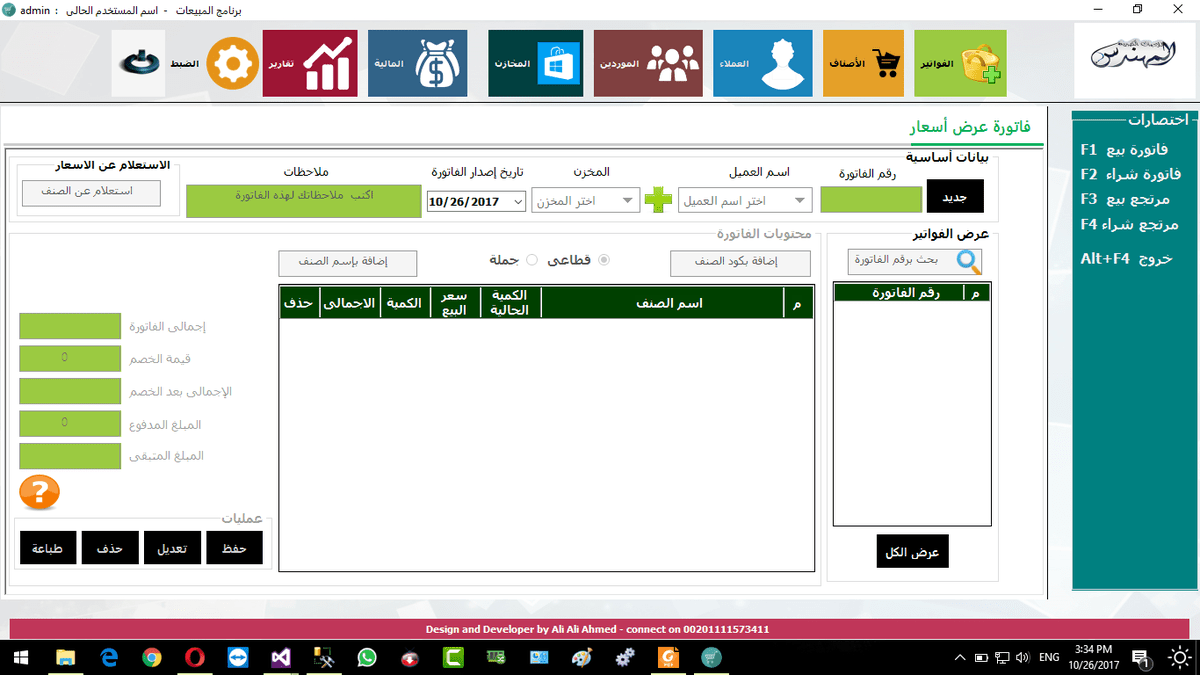Select the جملة (wholesale) radio button

531,258
